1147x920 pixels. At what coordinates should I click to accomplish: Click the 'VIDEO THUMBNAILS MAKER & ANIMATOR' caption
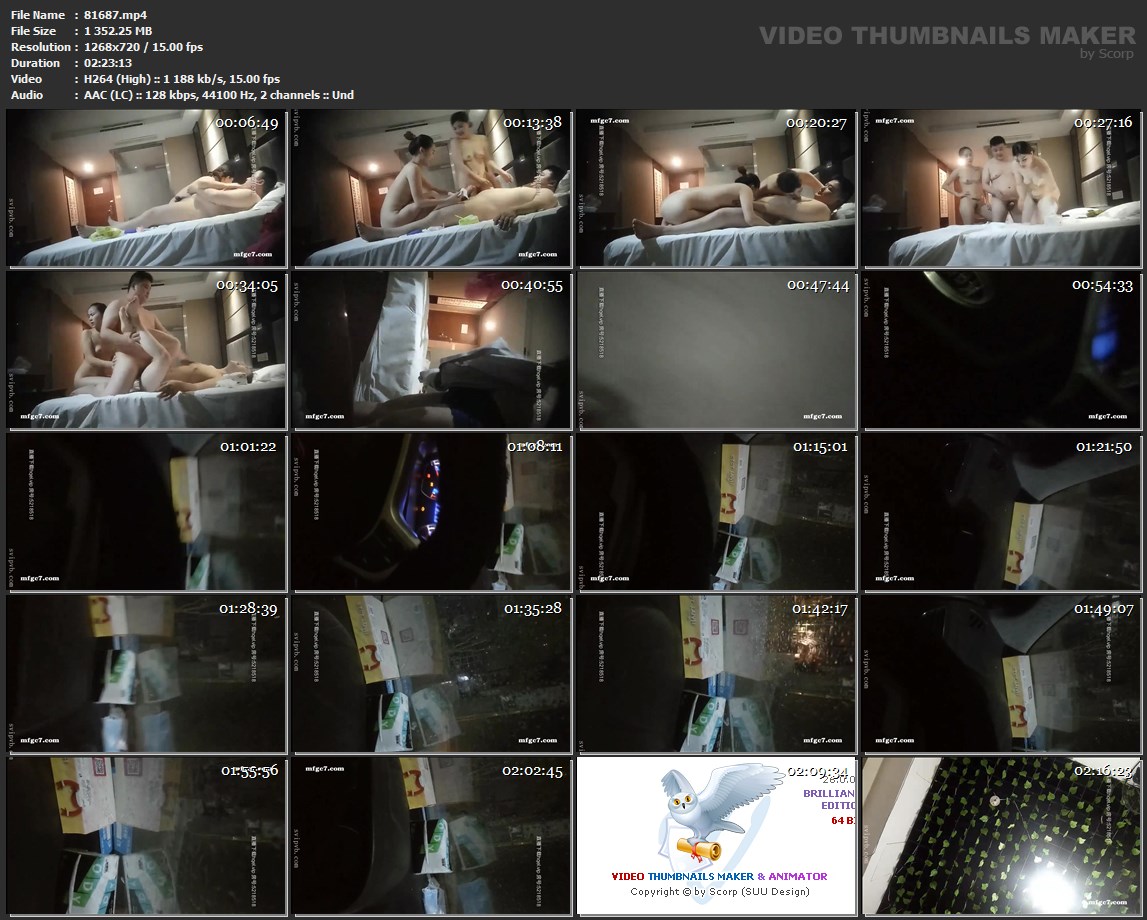719,876
